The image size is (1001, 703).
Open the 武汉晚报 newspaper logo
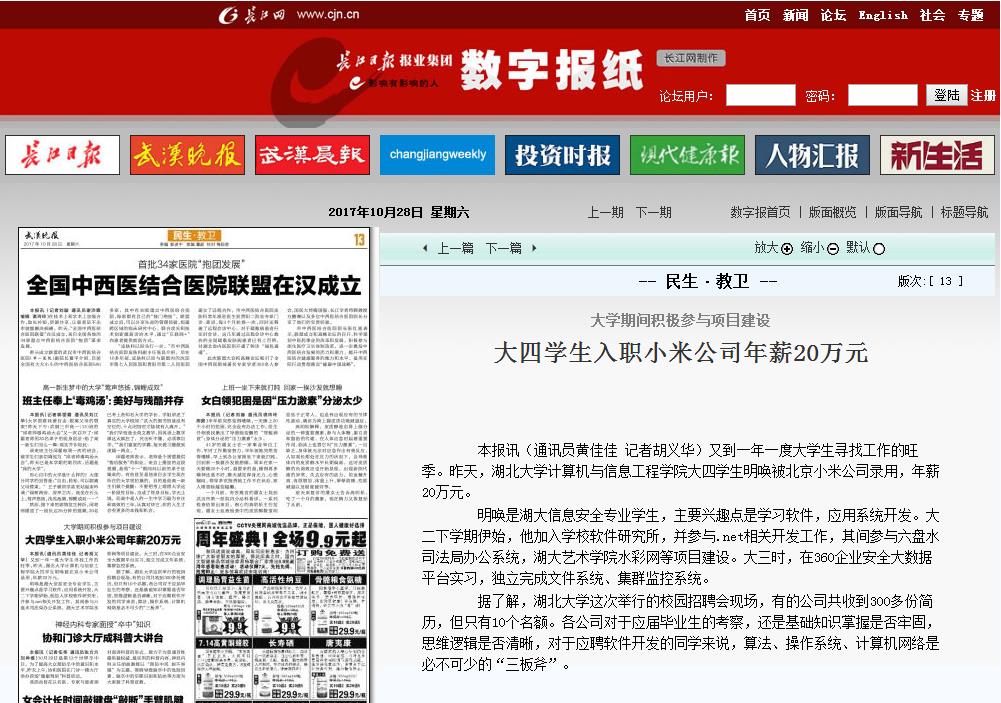[x=187, y=155]
